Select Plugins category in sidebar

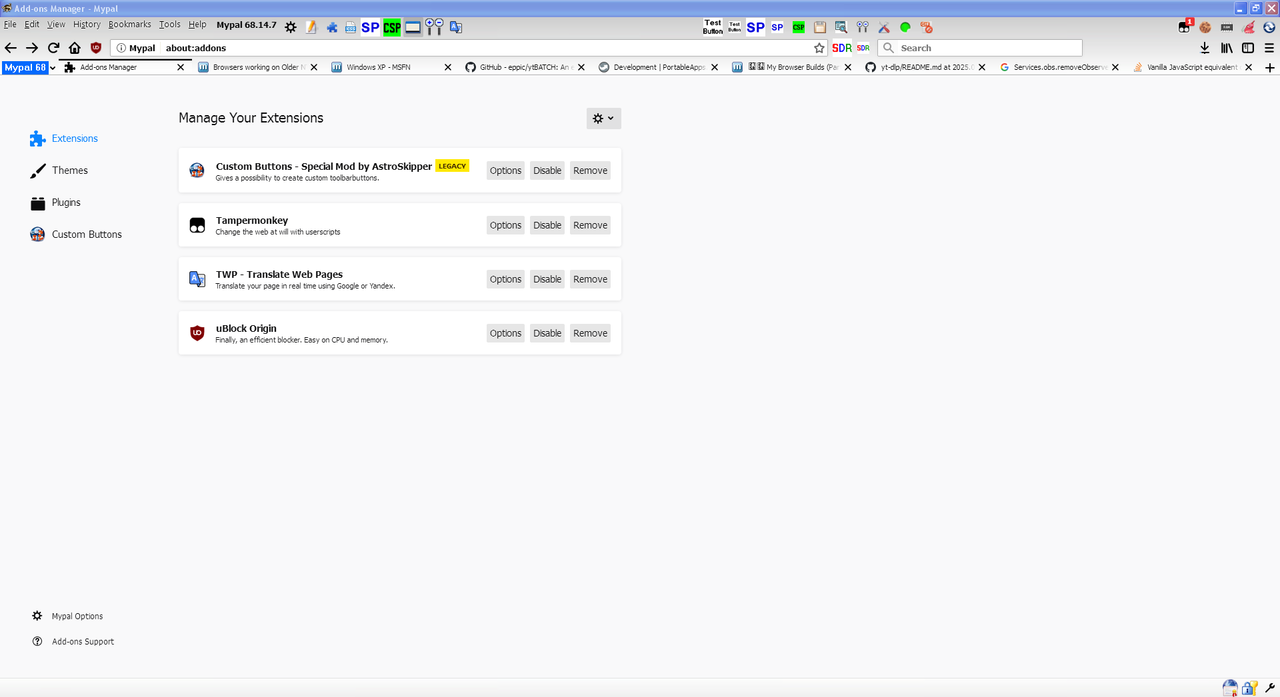click(x=55, y=203)
